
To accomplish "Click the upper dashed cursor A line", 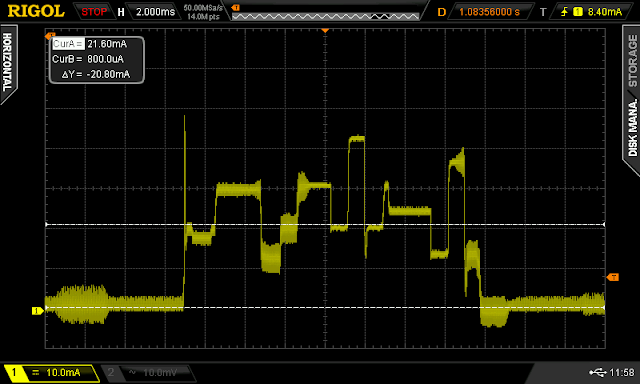I will coord(325,224).
